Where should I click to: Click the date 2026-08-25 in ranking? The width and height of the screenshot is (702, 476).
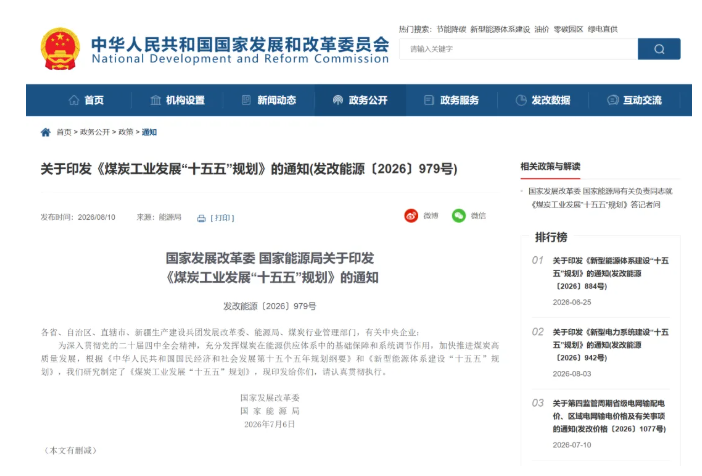[572, 302]
